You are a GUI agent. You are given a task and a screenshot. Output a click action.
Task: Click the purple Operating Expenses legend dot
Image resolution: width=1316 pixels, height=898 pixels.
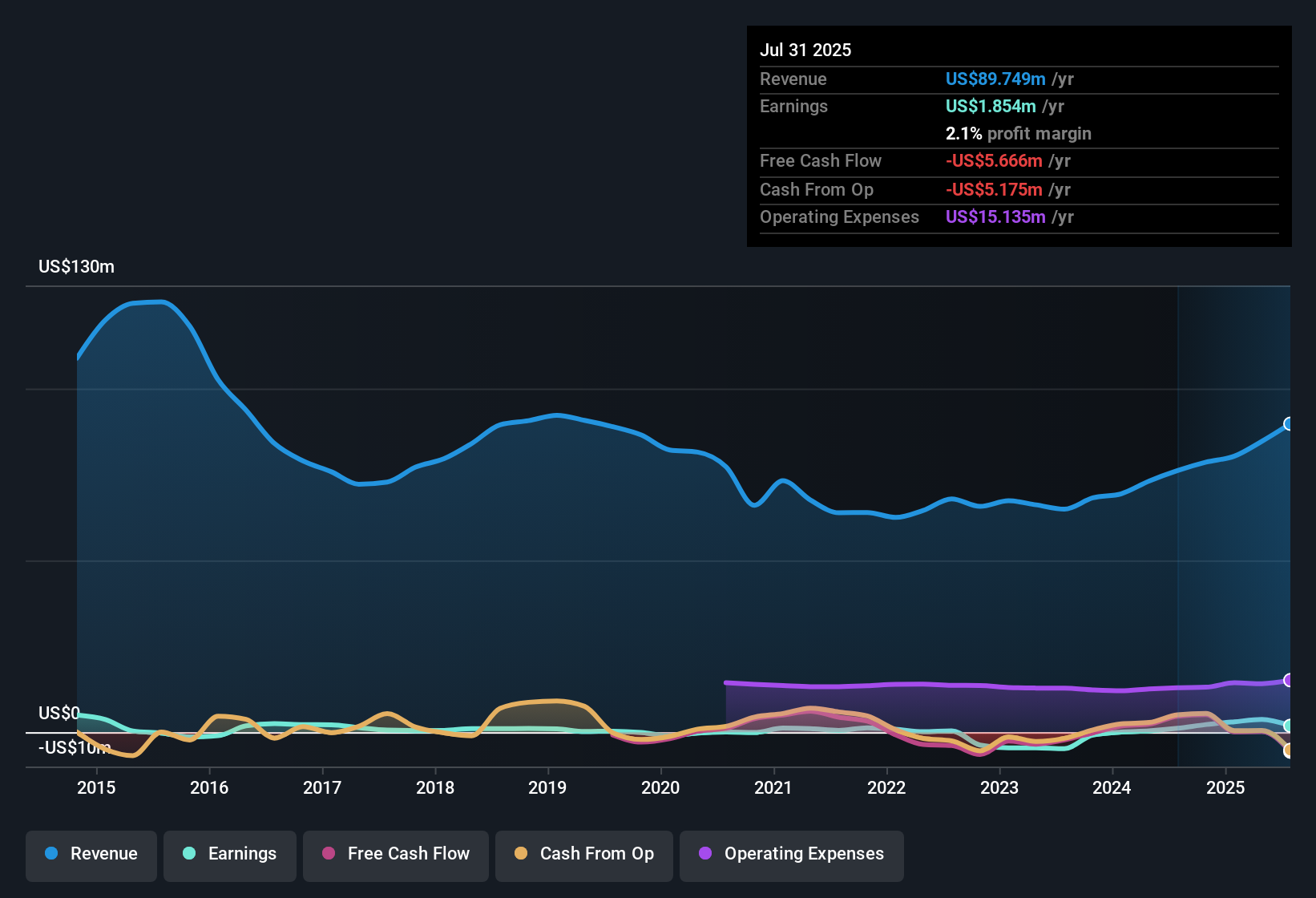704,854
